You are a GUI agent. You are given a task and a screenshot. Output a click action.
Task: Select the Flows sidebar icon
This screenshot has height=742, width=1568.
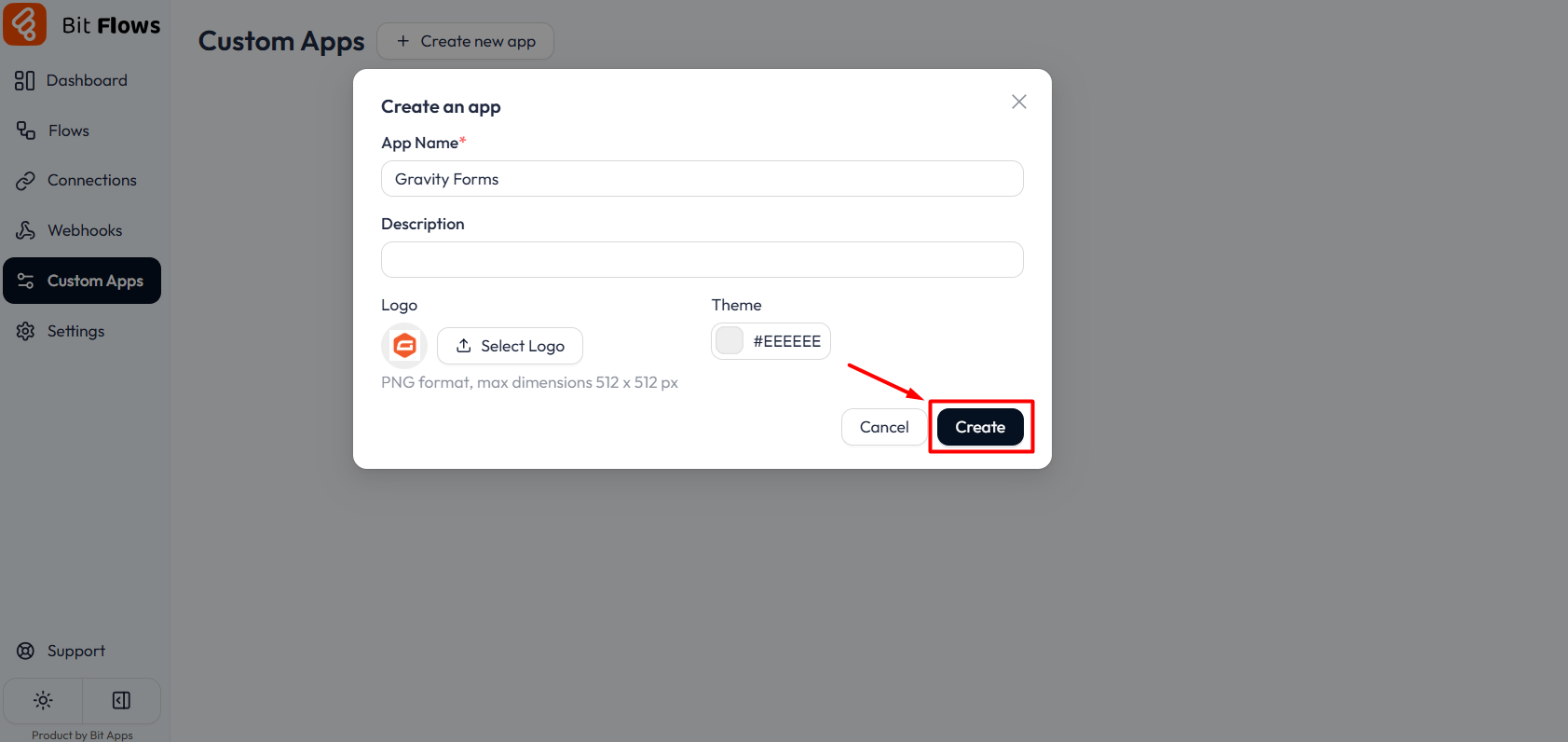[69, 131]
